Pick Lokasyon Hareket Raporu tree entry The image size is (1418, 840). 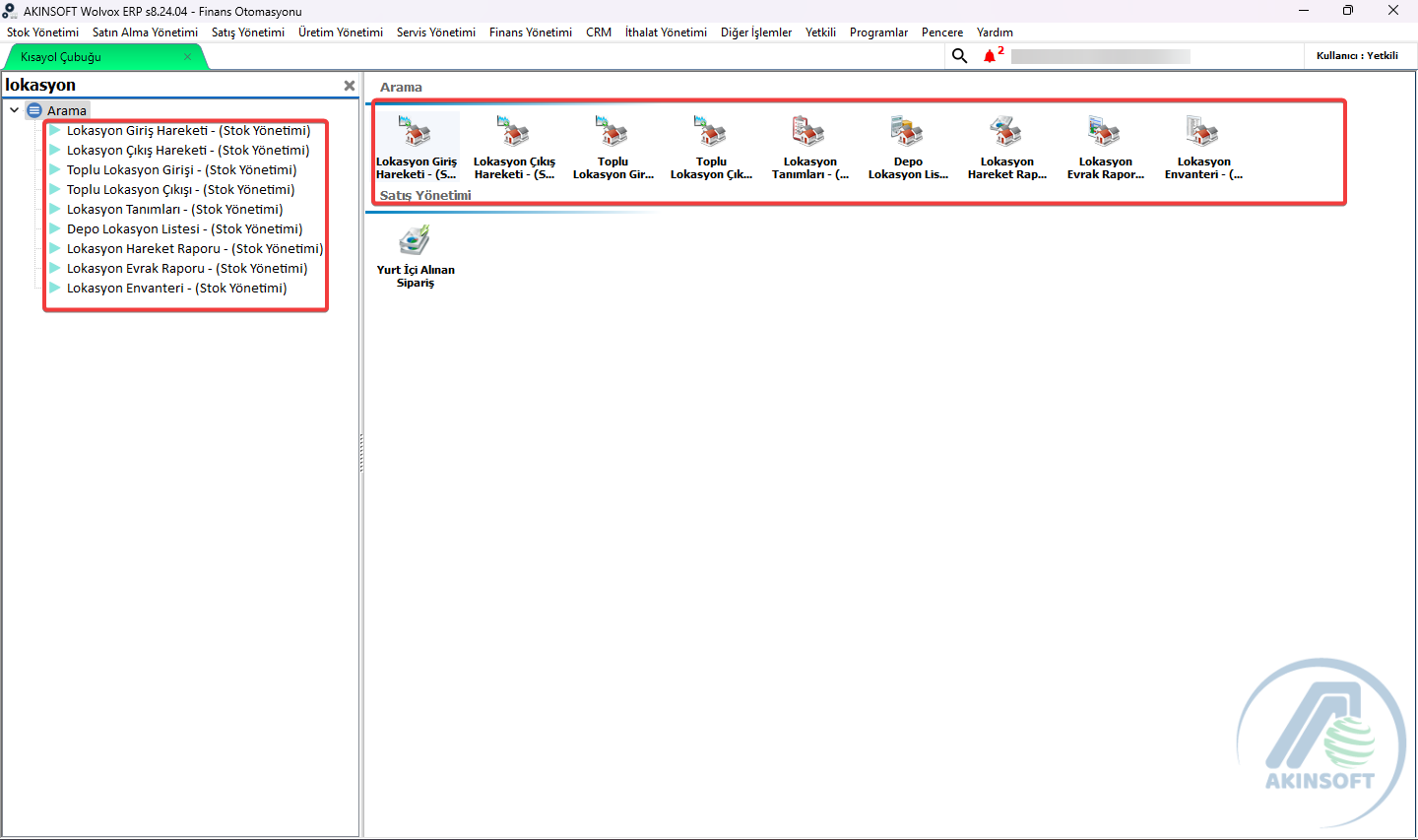195,248
